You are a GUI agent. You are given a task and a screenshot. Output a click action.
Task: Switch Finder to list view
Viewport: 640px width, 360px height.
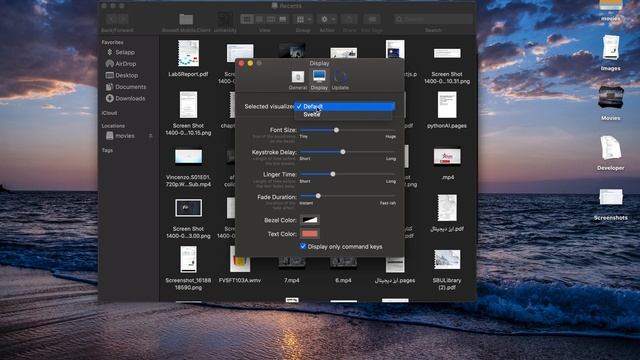[259, 19]
